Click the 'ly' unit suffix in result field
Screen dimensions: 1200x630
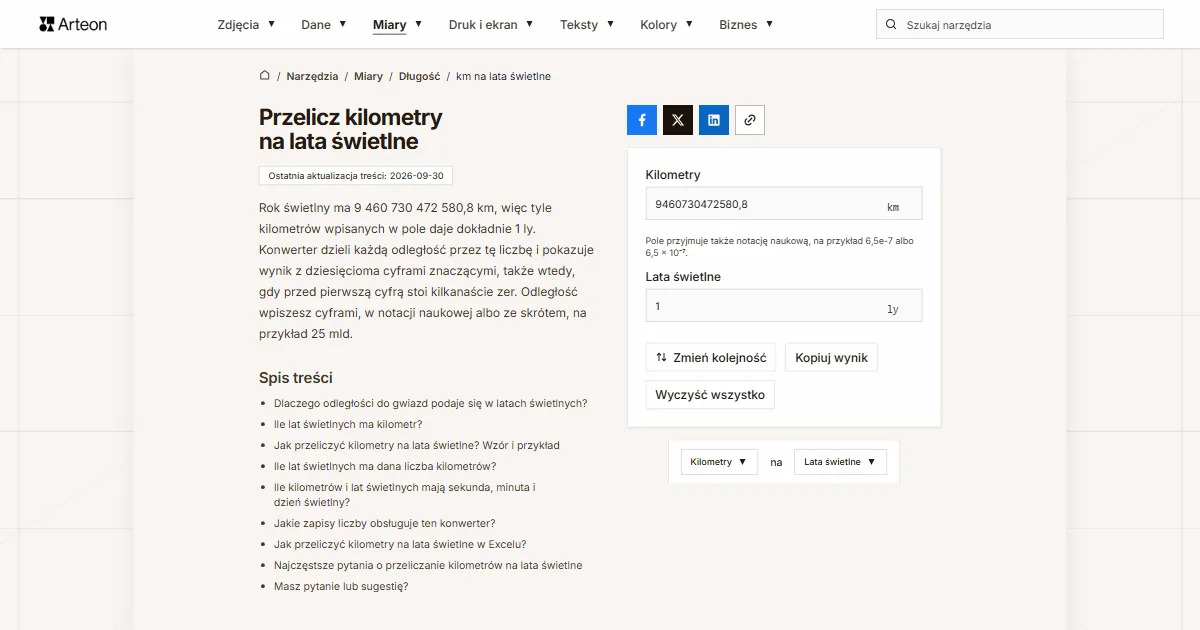[x=893, y=310]
